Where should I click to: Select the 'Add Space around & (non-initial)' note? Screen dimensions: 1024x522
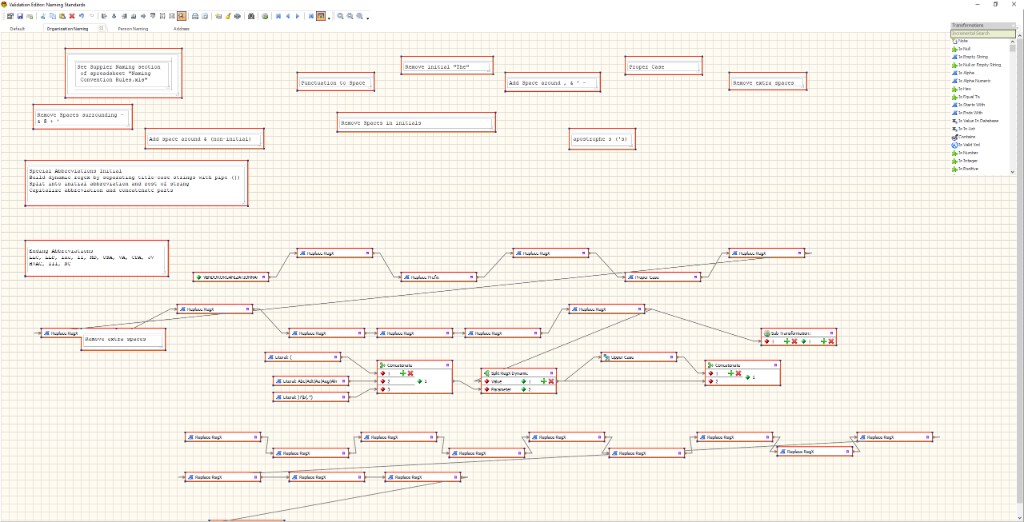point(205,139)
